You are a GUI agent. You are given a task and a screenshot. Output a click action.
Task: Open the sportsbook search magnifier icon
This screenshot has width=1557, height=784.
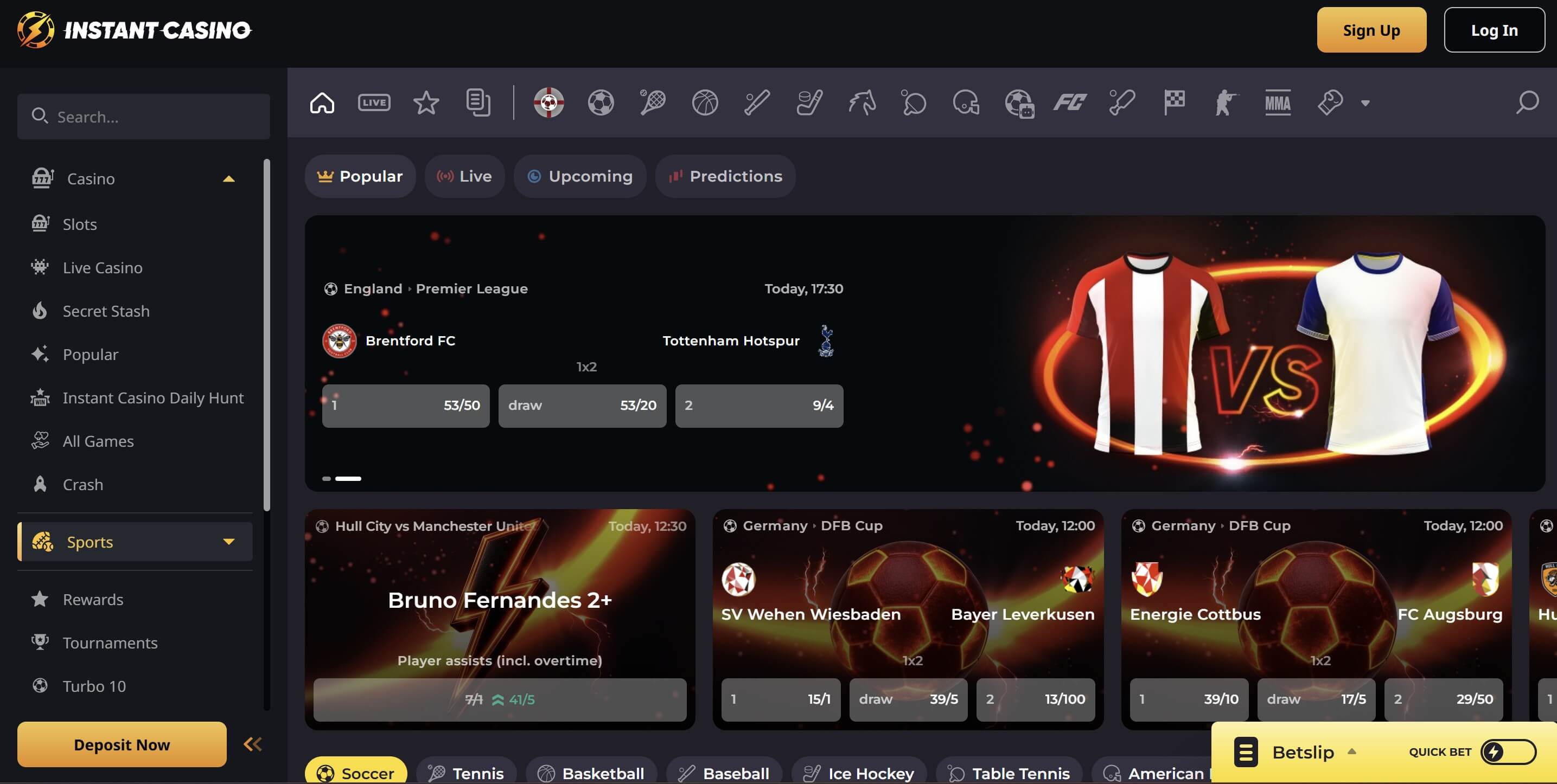(1527, 102)
